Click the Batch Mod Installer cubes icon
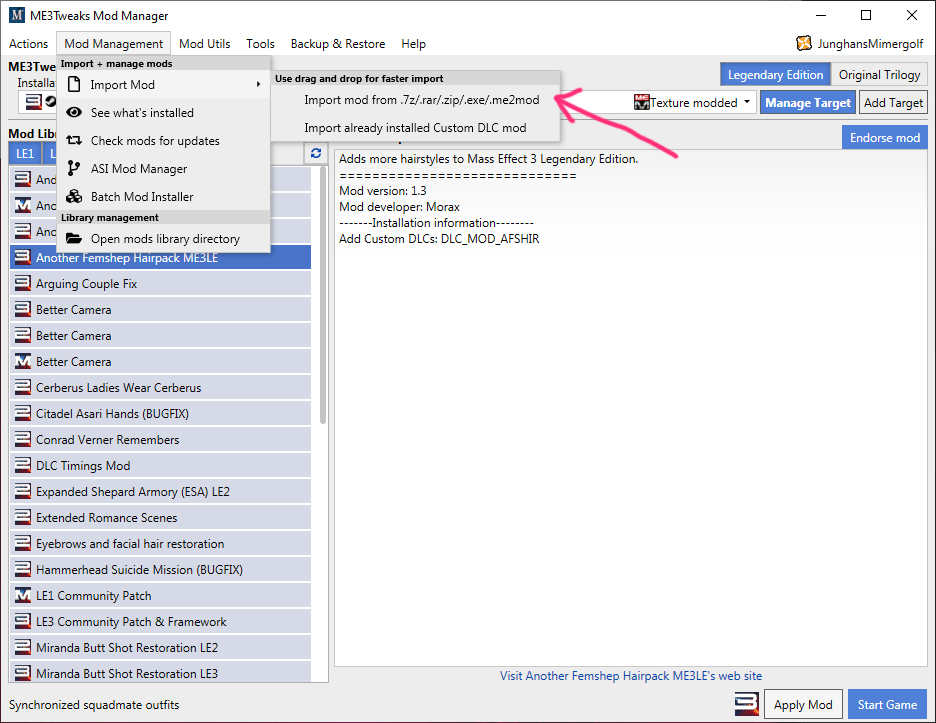This screenshot has height=723, width=936. click(x=74, y=196)
